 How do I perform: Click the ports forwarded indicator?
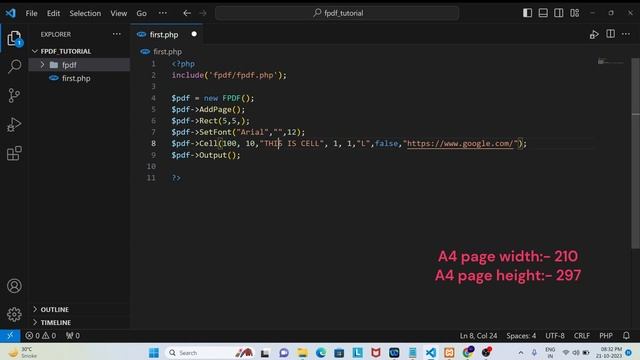click(73, 336)
